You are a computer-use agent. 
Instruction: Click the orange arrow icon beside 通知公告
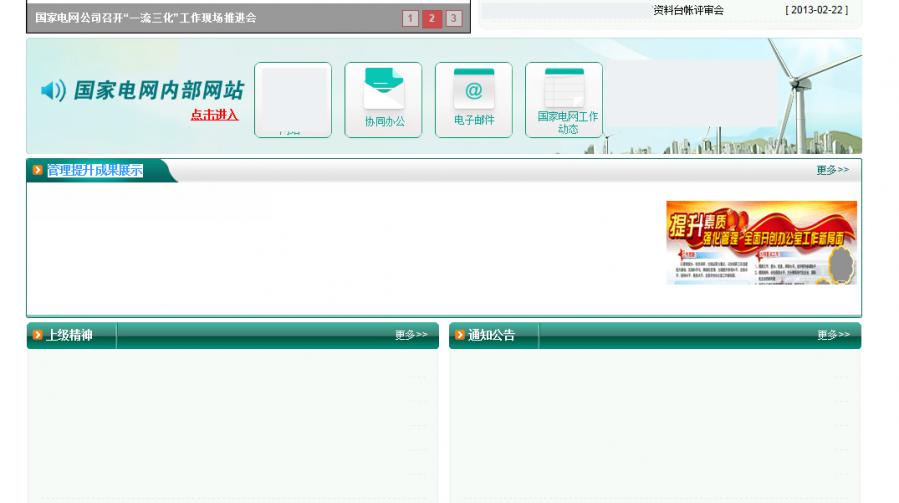[460, 335]
